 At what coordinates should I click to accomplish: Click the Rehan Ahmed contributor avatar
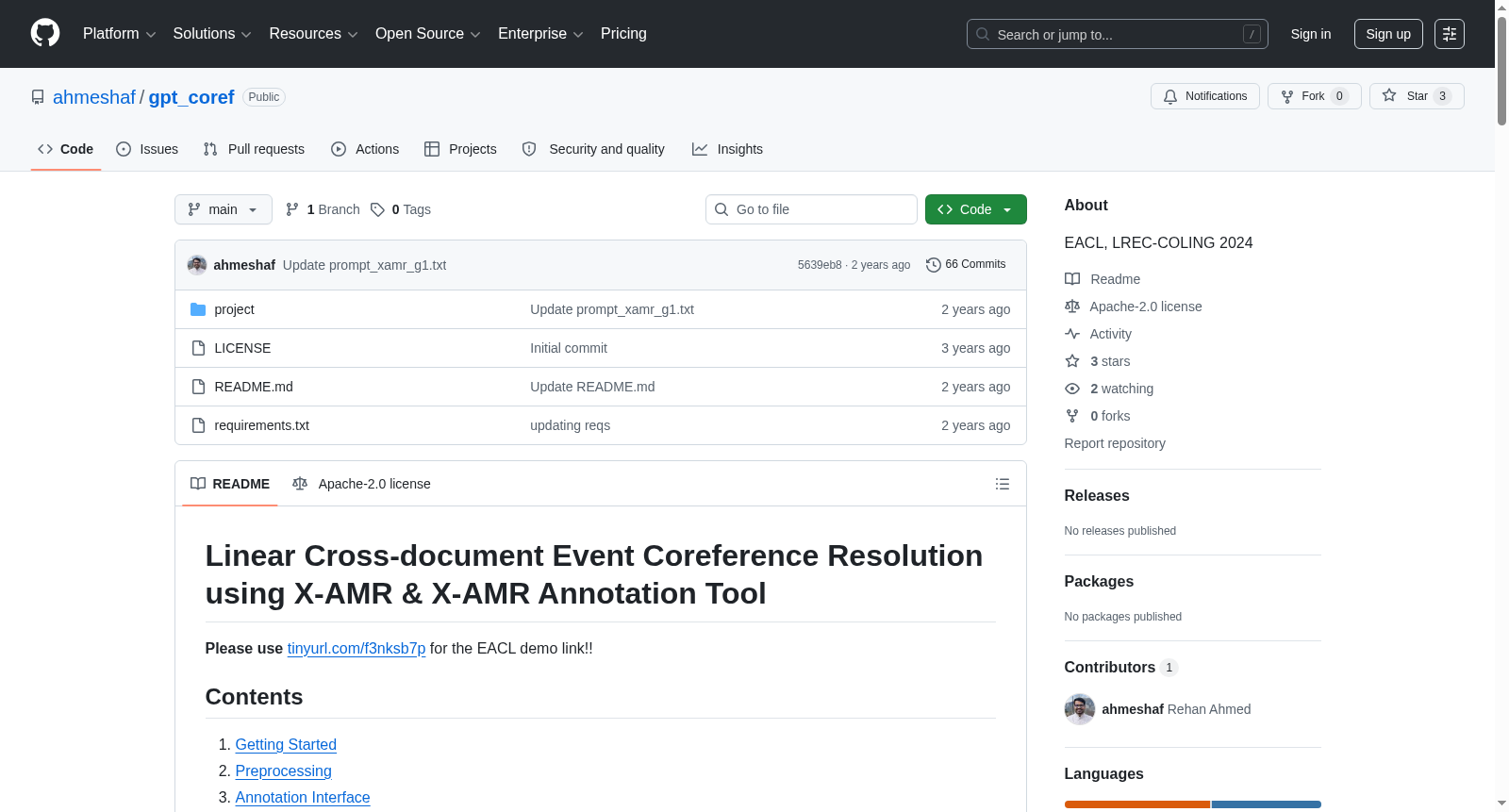[x=1080, y=709]
